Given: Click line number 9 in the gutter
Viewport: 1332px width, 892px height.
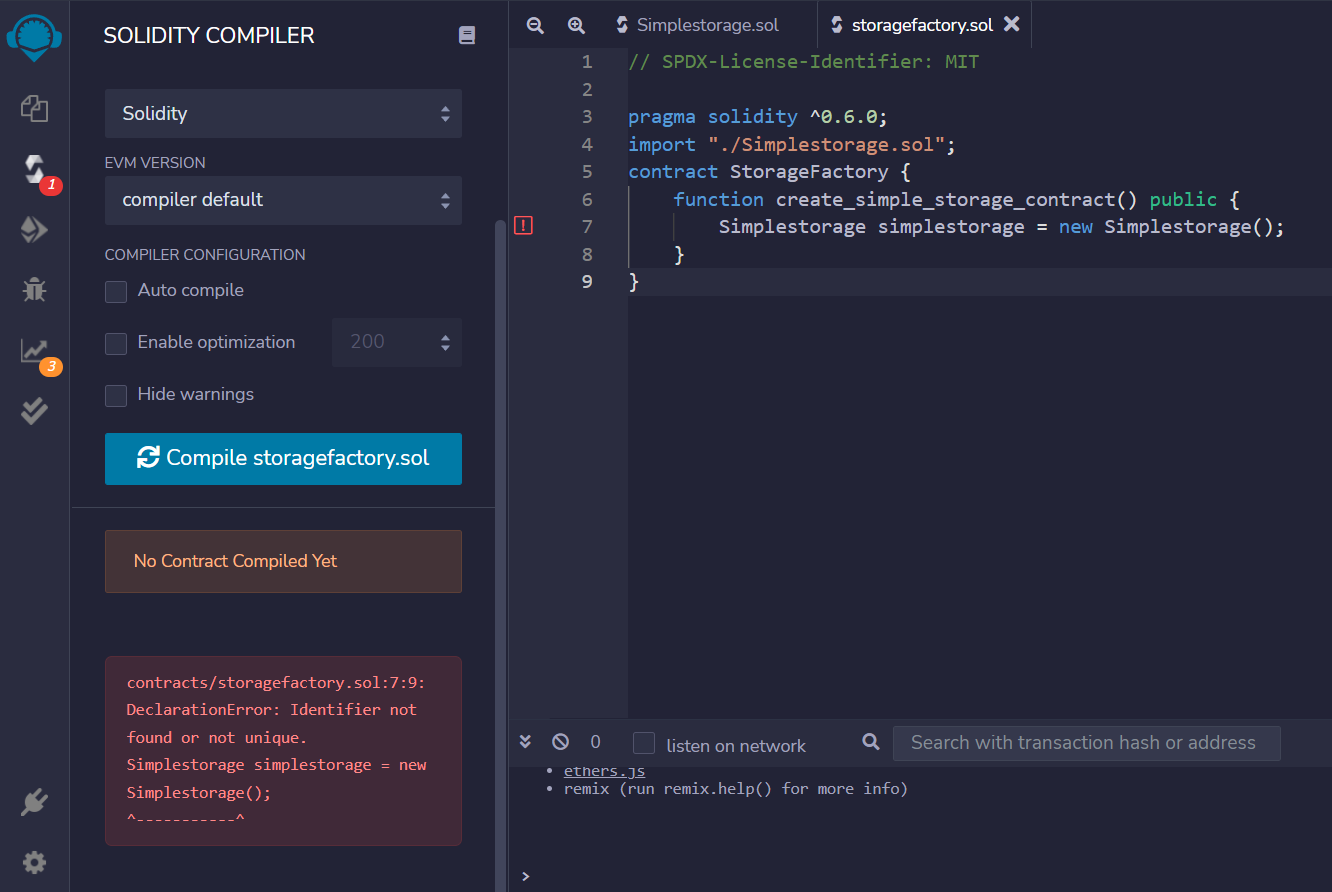Looking at the screenshot, I should (x=587, y=282).
